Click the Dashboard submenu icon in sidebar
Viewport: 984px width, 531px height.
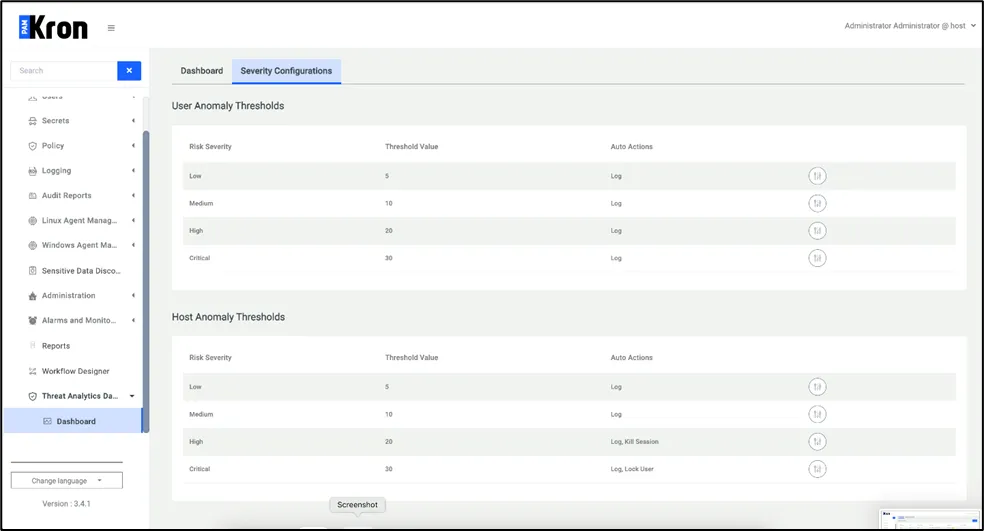point(47,421)
